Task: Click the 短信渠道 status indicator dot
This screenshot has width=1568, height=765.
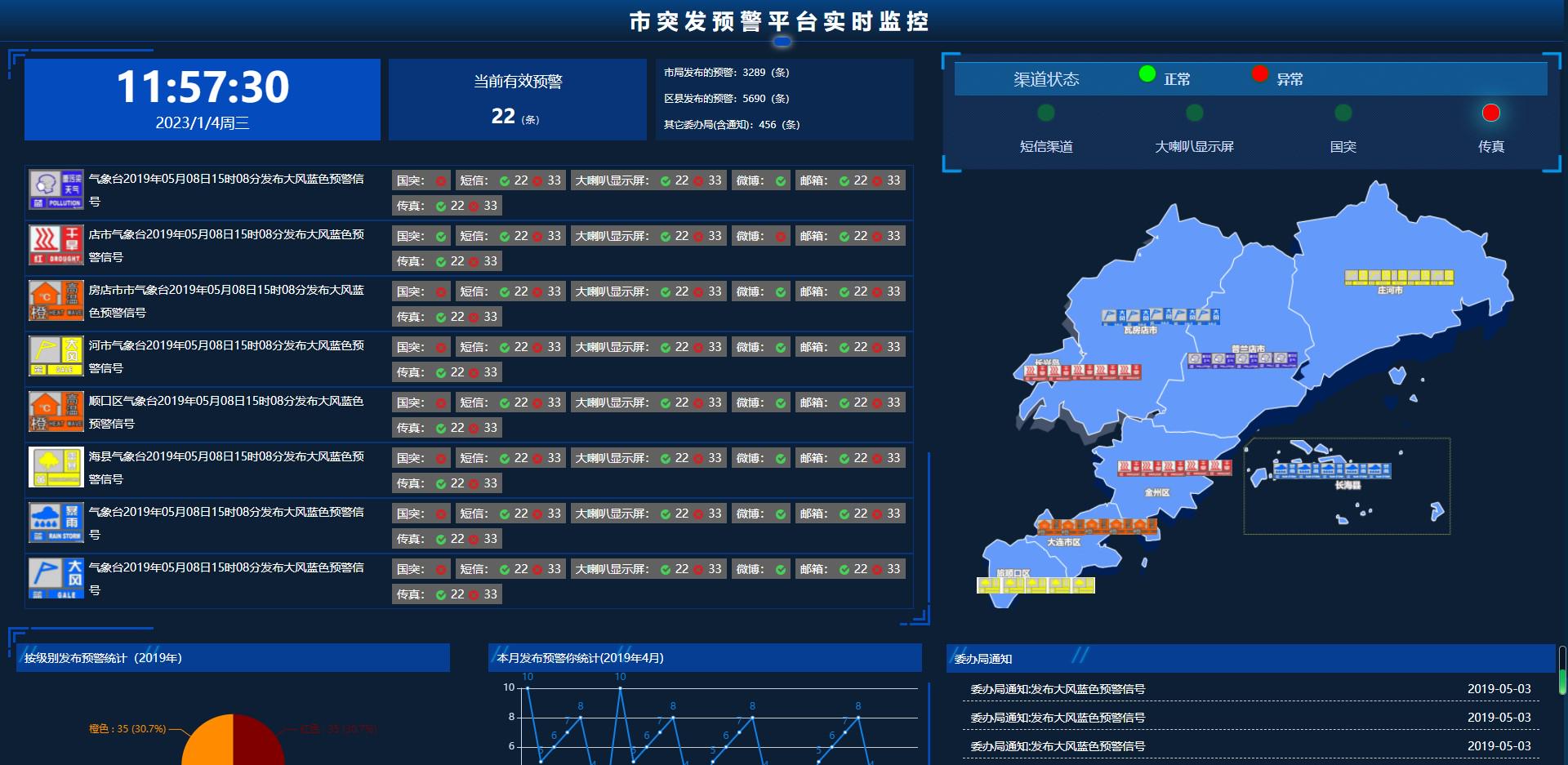Action: tap(1046, 113)
